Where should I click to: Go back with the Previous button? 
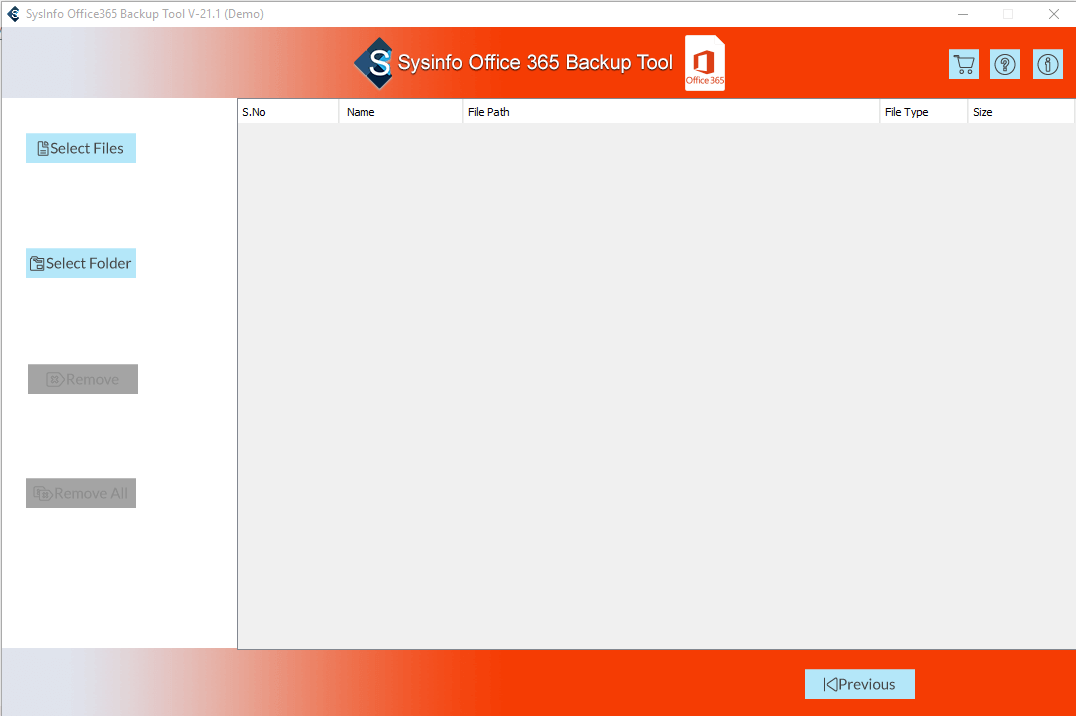tap(859, 684)
